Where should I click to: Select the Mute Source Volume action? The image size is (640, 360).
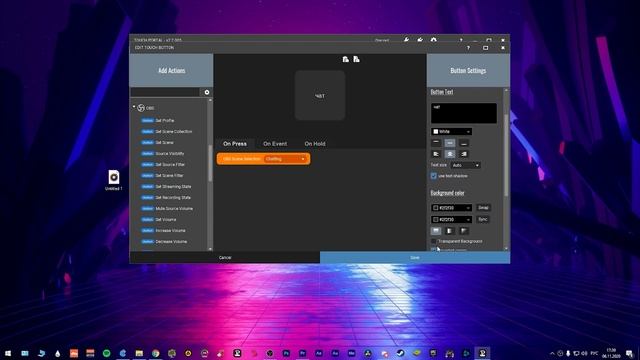coord(174,209)
